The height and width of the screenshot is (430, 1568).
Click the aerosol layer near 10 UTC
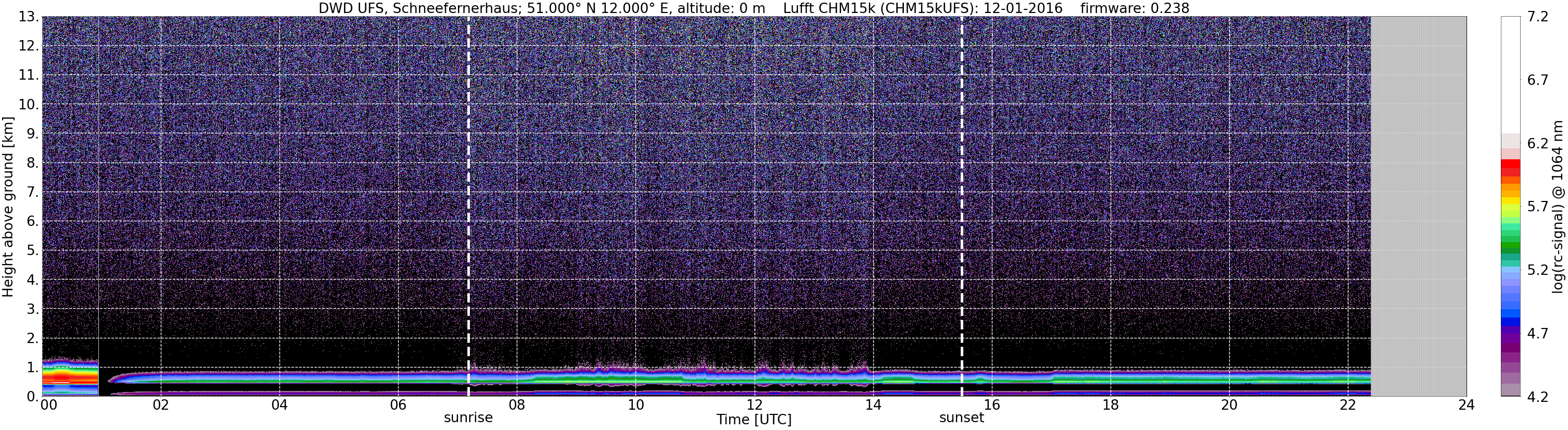point(635,377)
